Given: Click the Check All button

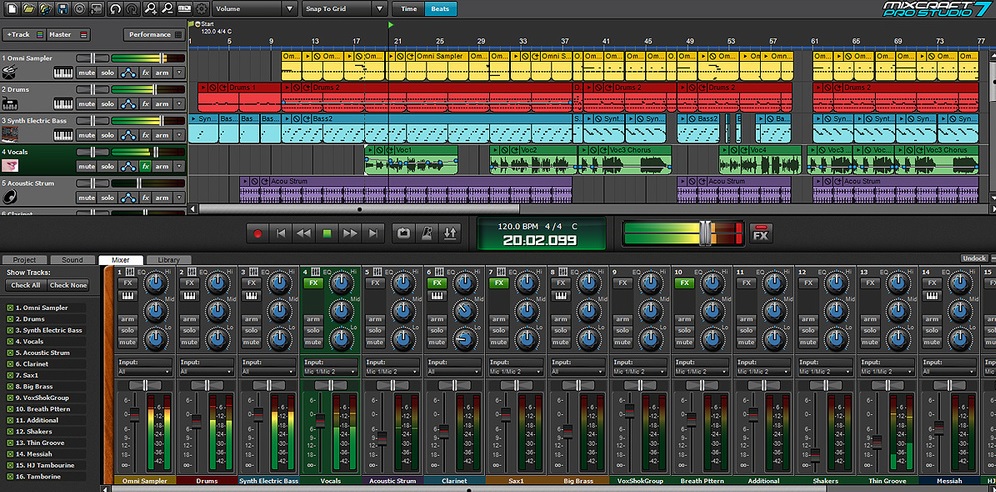Looking at the screenshot, I should (x=25, y=286).
